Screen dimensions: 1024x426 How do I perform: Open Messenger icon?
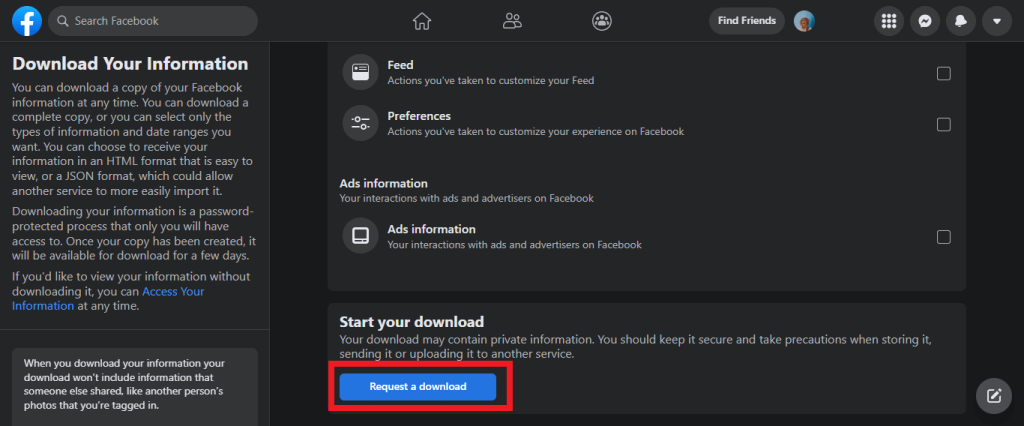(925, 21)
